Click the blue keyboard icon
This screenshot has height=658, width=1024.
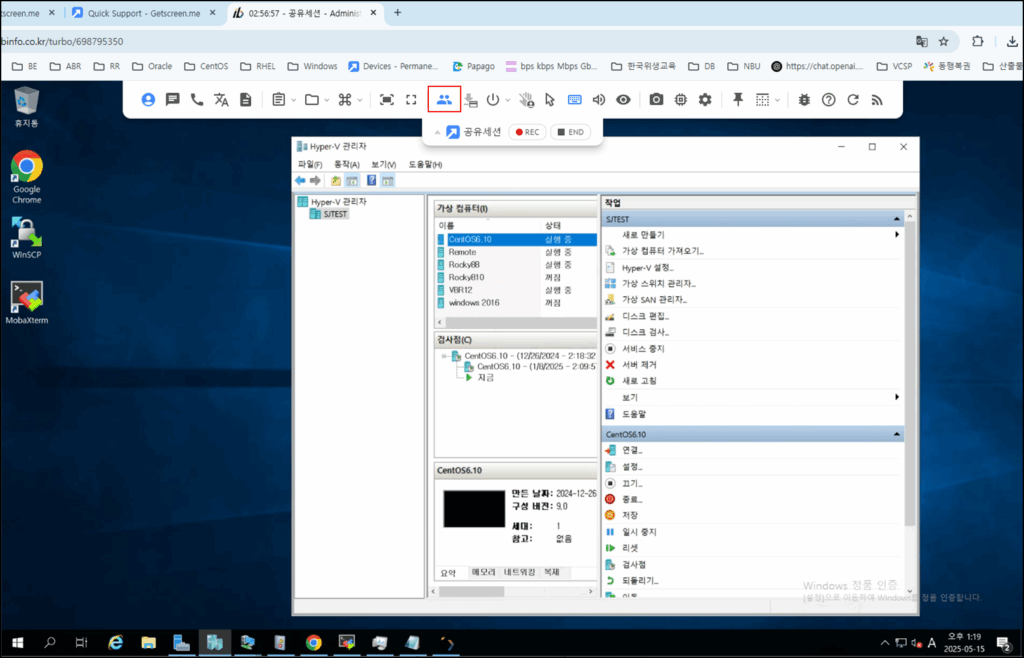point(574,99)
